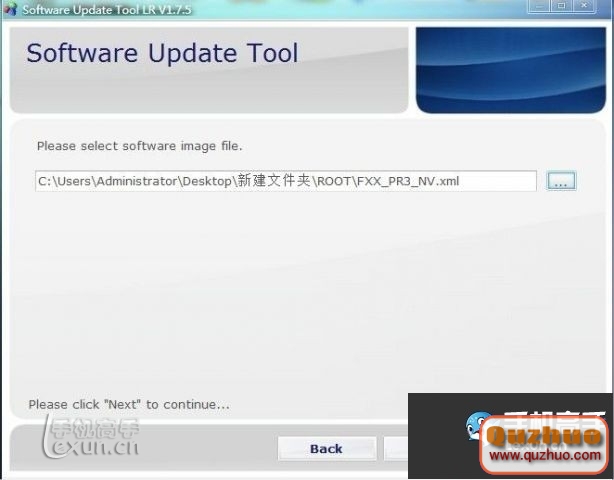Click the 'Please click "Next" to continue...' text

click(129, 404)
